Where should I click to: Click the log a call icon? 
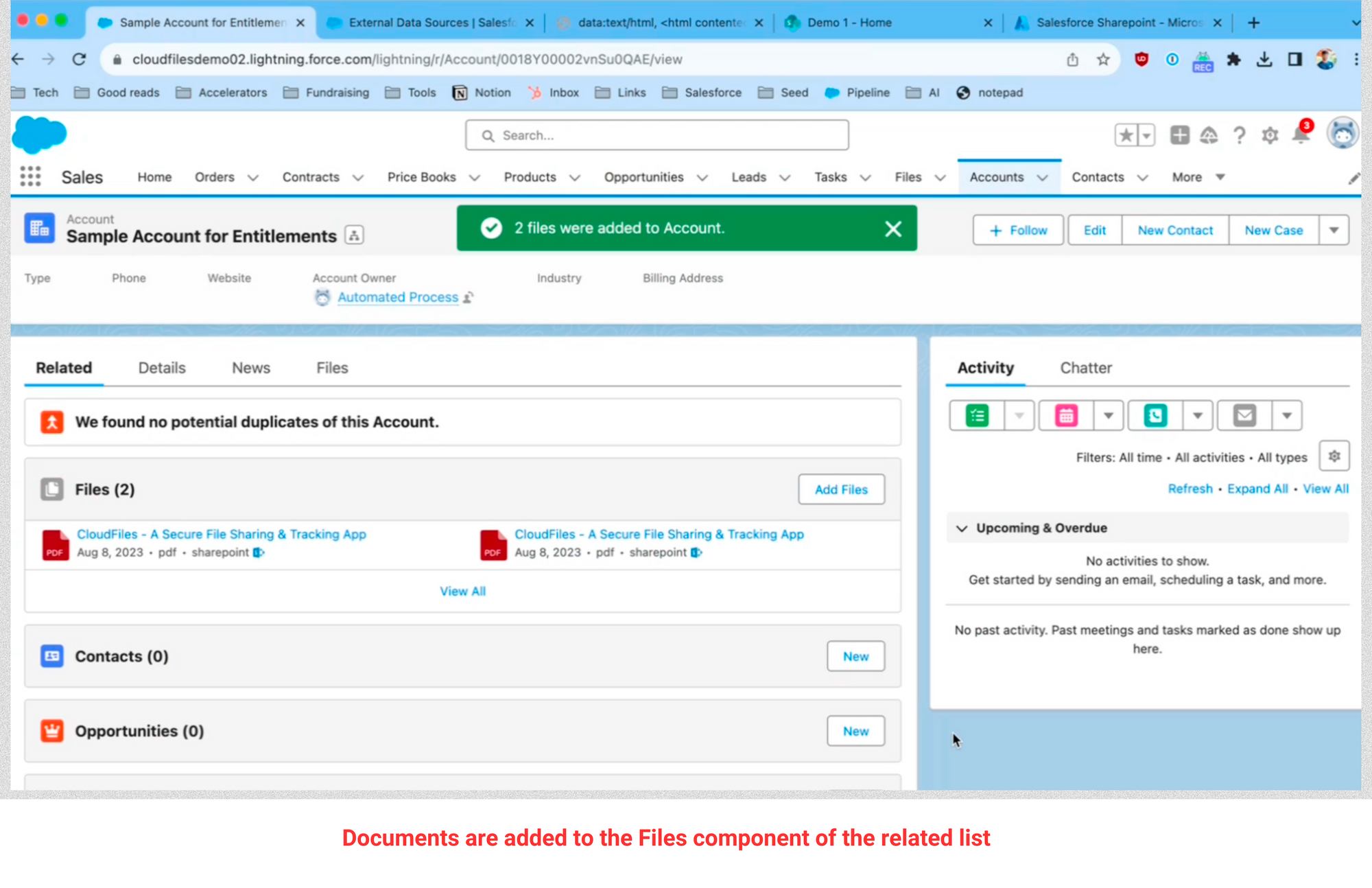point(1155,415)
